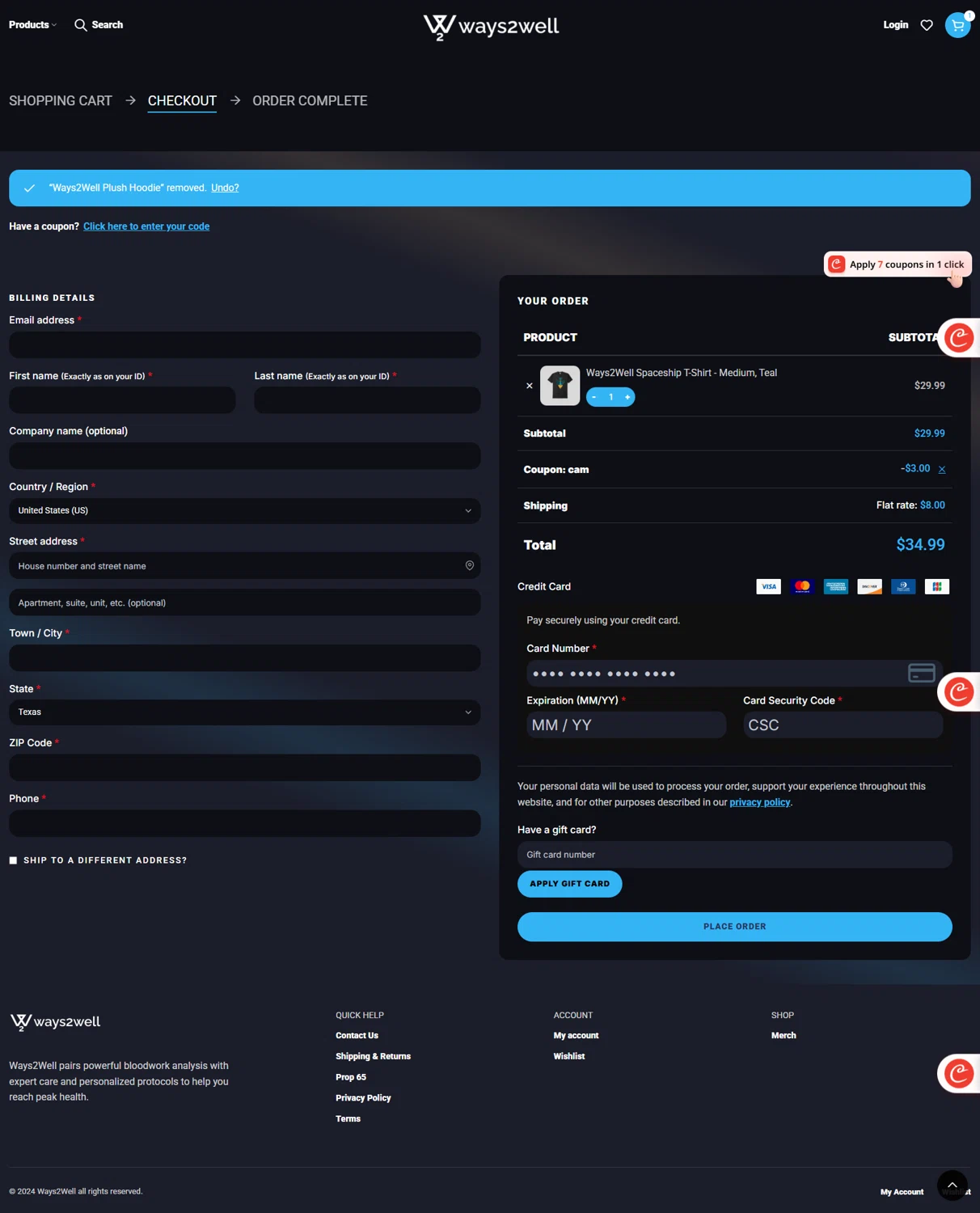This screenshot has height=1213, width=980.
Task: Click the American Express icon
Action: [x=836, y=586]
